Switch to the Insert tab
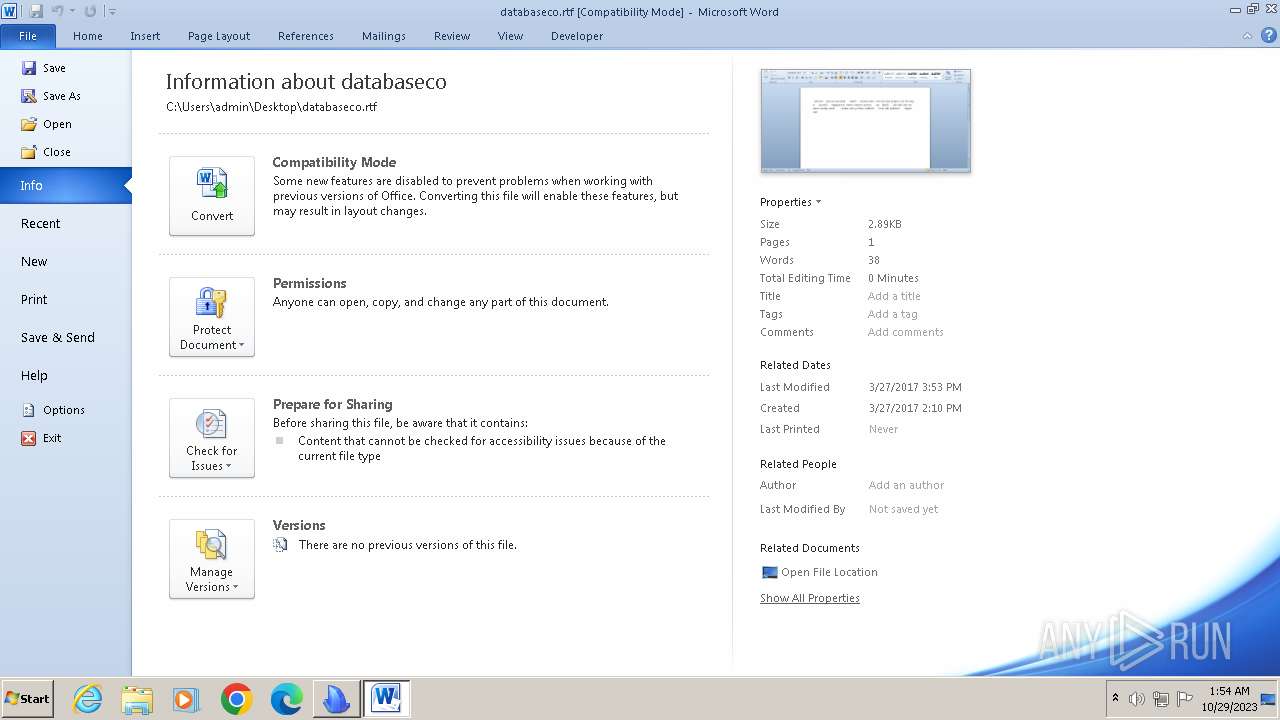Viewport: 1280px width, 720px height. [145, 36]
